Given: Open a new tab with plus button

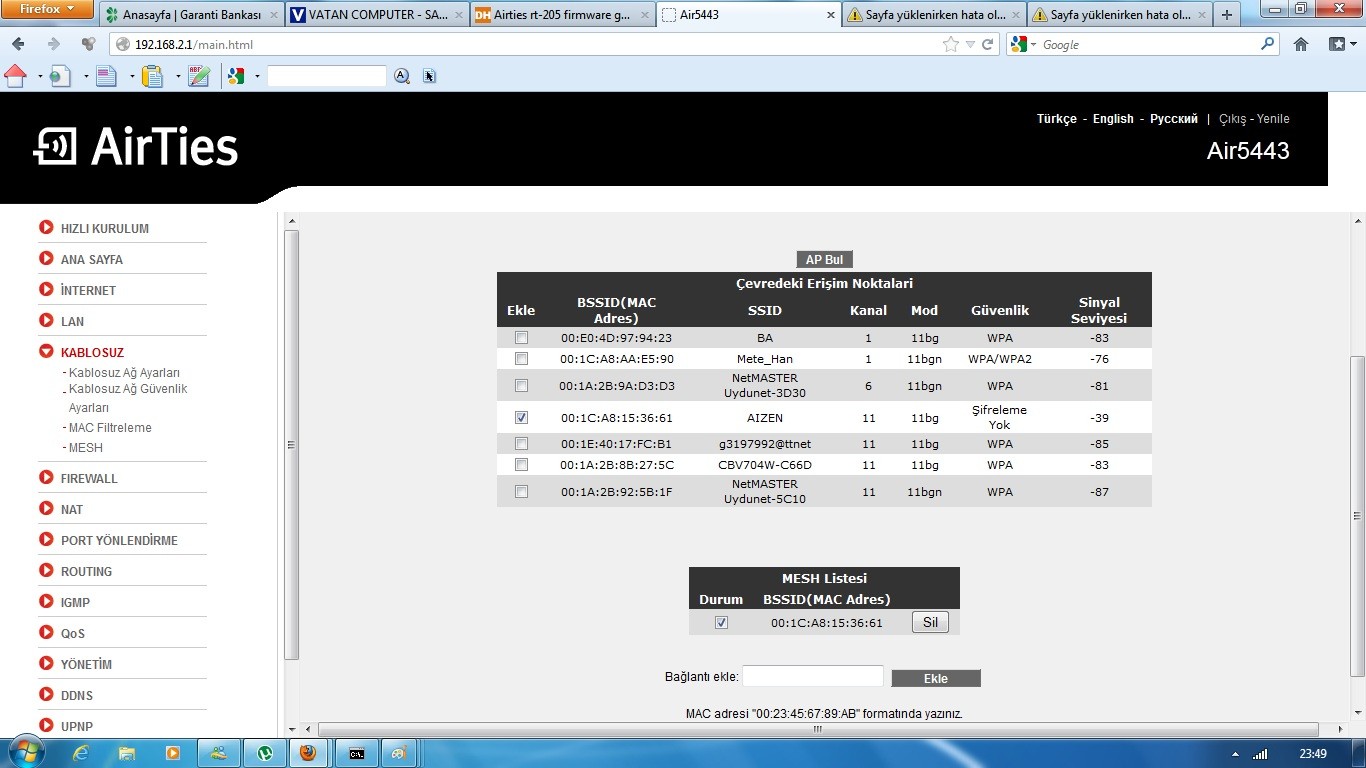Looking at the screenshot, I should [1227, 15].
